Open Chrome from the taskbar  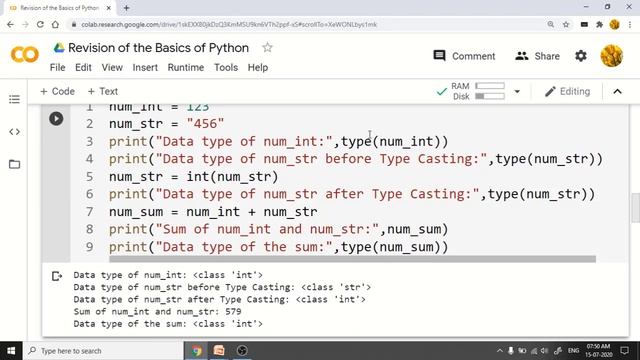pos(196,351)
